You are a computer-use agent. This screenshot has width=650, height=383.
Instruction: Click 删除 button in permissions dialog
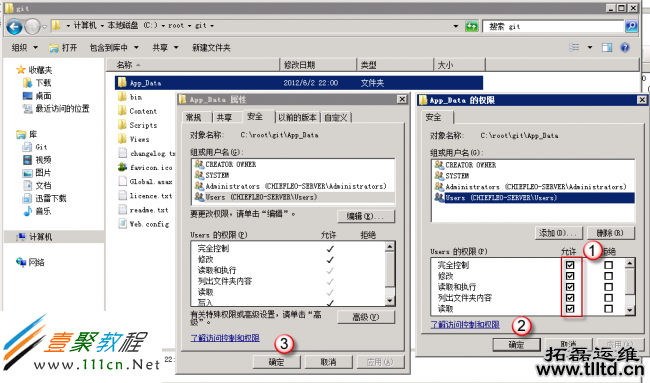click(x=610, y=233)
